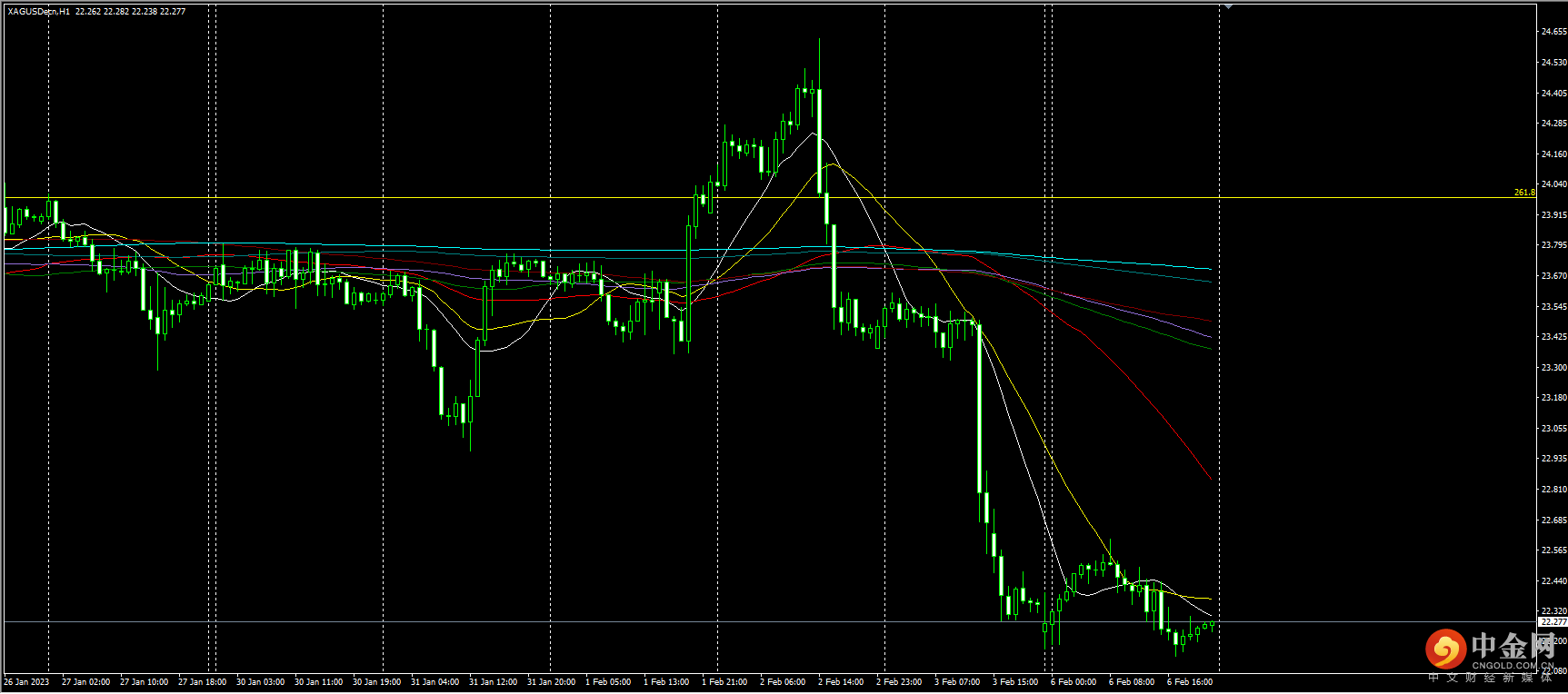Click the 1 Feb 21:00 time label
Viewport: 1568px width, 694px height.
[x=724, y=682]
